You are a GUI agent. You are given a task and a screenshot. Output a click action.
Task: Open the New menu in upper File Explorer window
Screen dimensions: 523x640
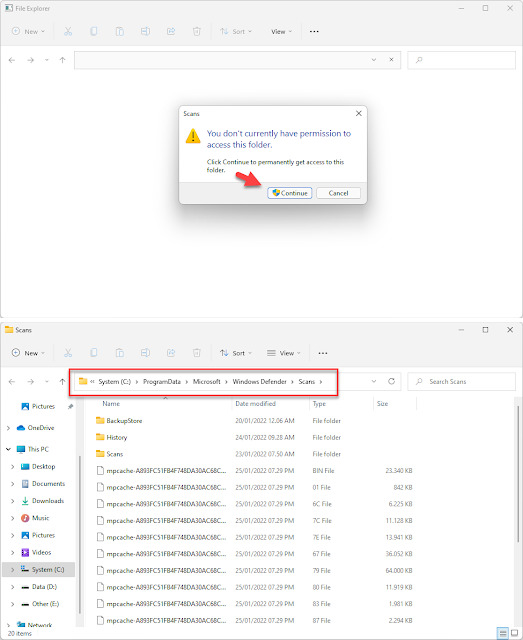[28, 31]
